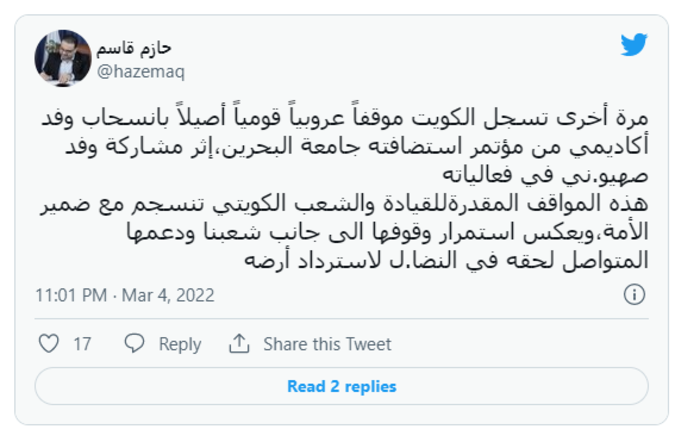
Task: Click the 11:01 PM time link
Action: [71, 295]
